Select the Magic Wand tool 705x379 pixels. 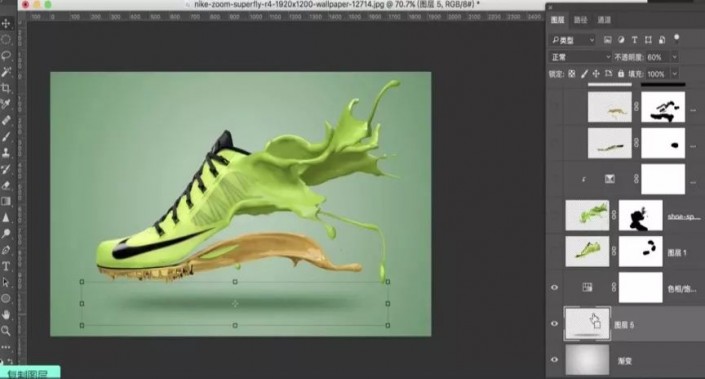tap(6, 72)
